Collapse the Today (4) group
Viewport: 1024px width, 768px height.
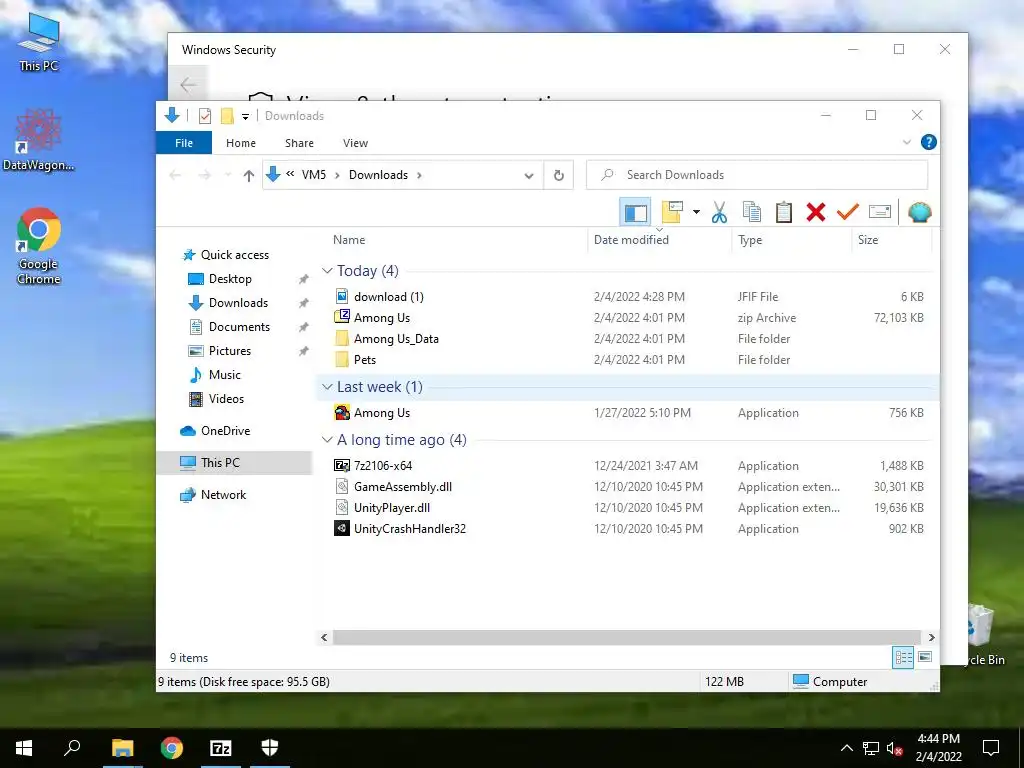coord(327,271)
